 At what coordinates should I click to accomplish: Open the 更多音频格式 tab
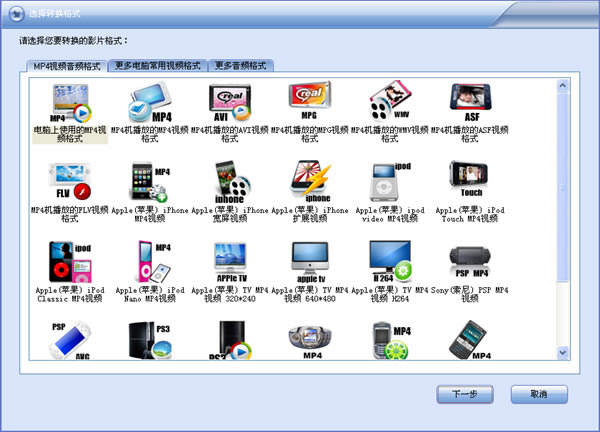[x=240, y=65]
